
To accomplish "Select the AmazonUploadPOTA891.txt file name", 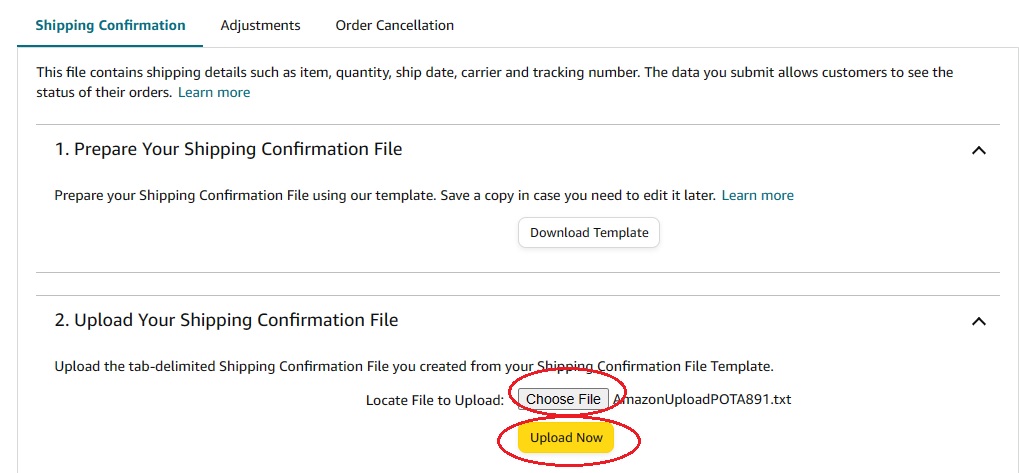I will (702, 399).
